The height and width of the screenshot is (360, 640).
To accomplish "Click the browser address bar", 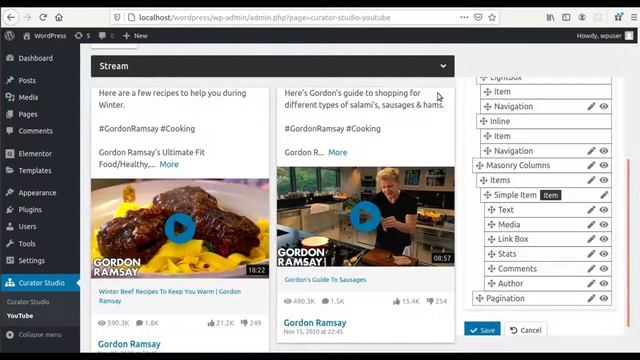I will click(x=264, y=18).
